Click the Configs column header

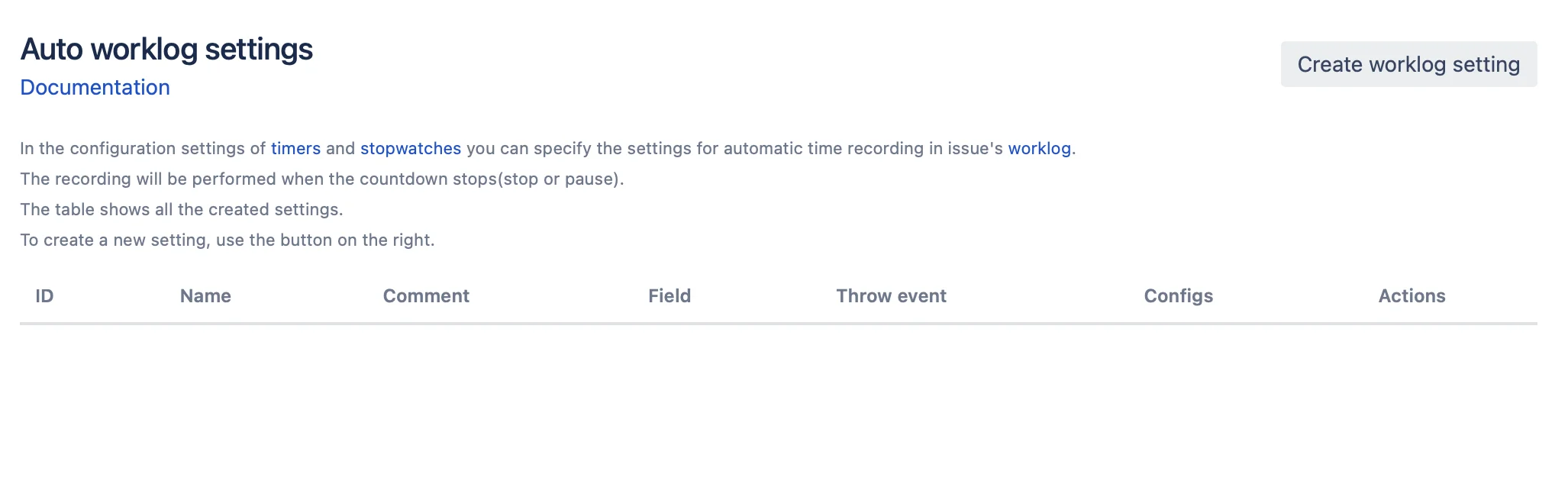[x=1178, y=296]
